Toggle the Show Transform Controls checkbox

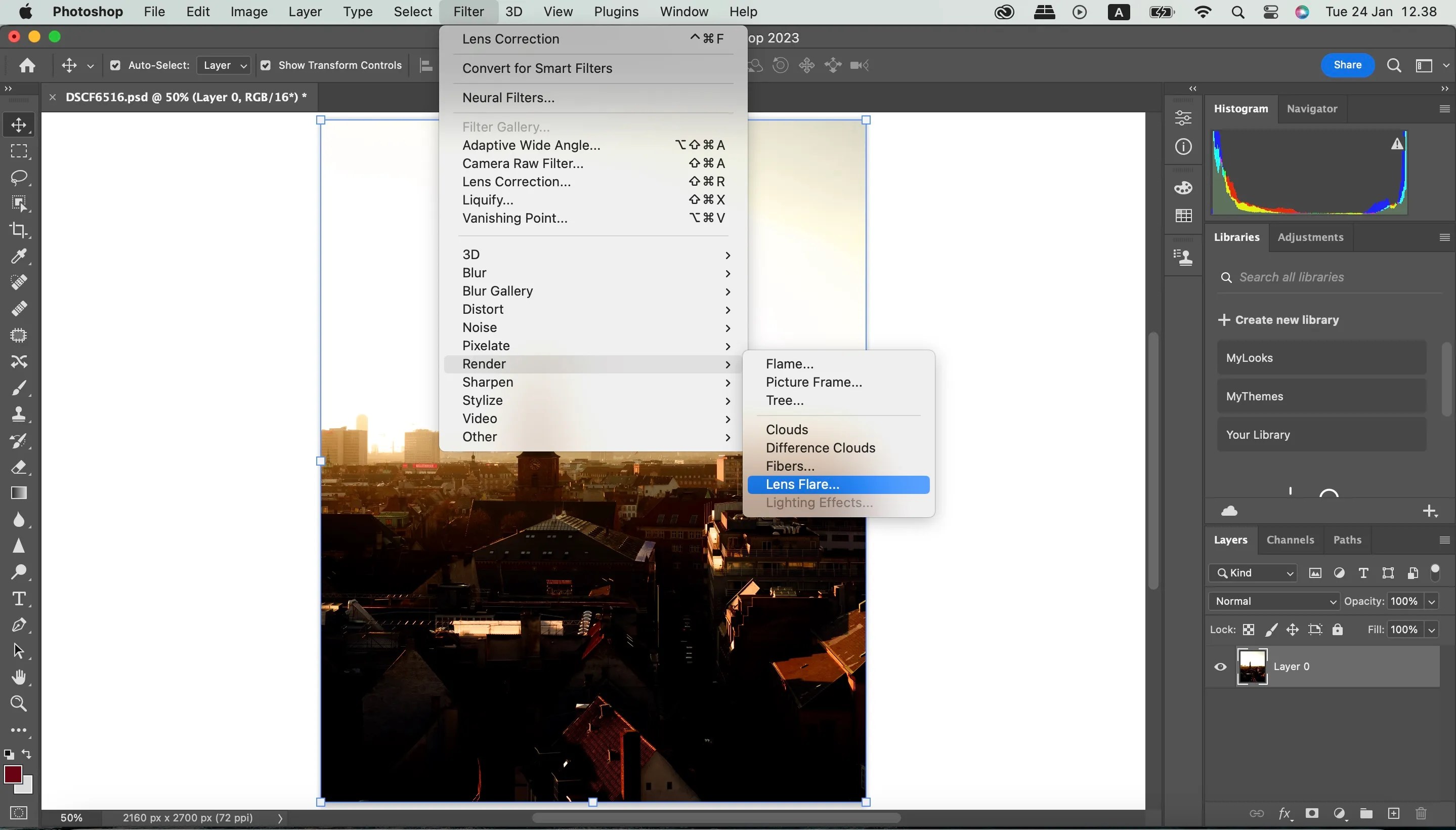pyautogui.click(x=265, y=65)
